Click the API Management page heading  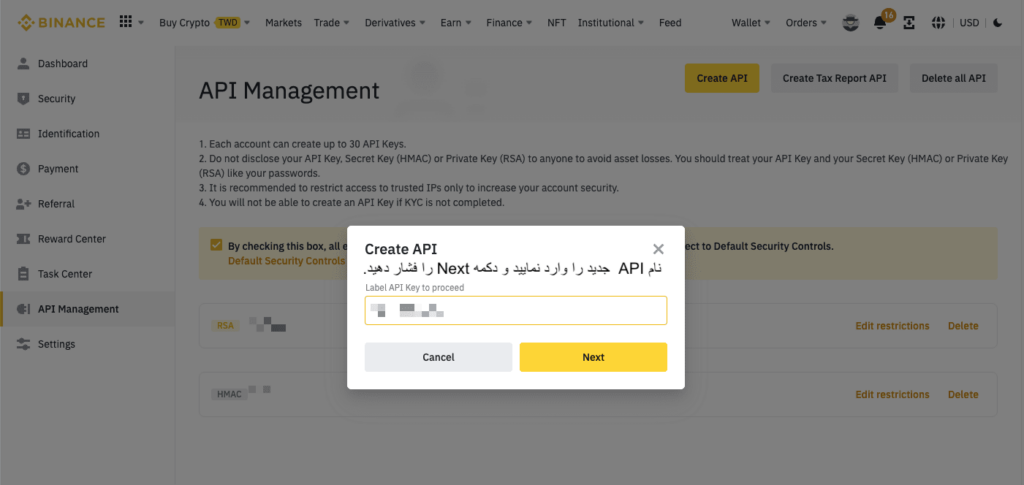point(289,91)
